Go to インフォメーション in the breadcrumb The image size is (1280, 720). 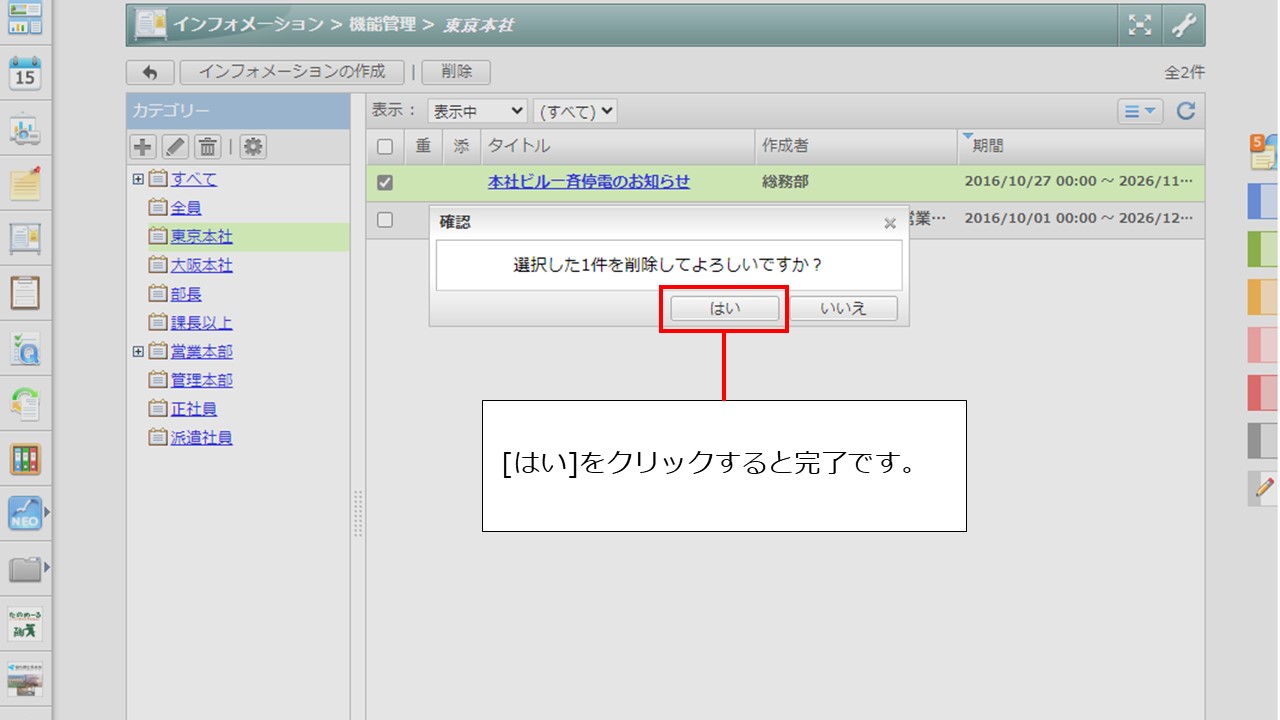[x=248, y=24]
